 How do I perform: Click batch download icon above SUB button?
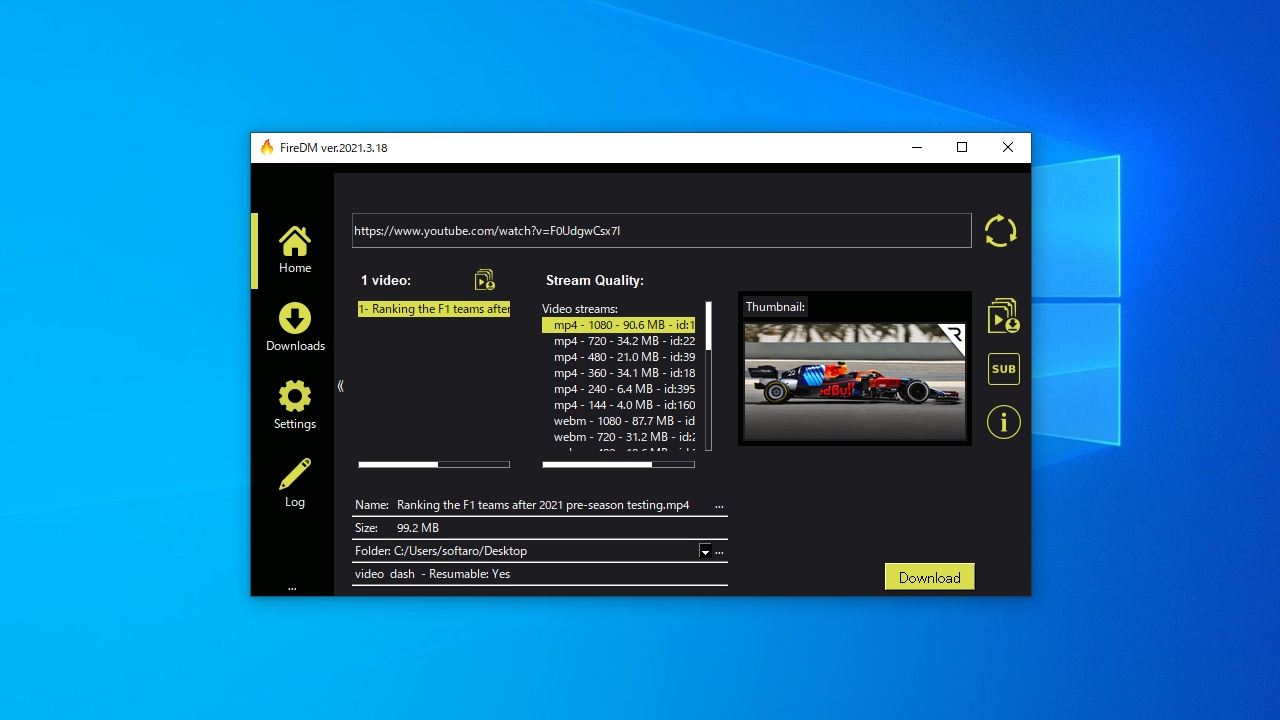1003,315
